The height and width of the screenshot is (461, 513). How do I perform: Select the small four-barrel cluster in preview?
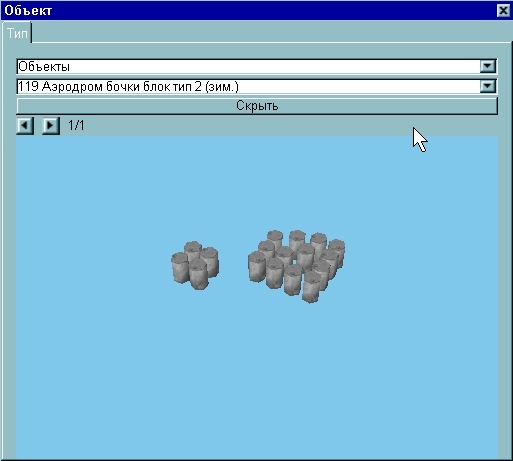click(x=195, y=265)
